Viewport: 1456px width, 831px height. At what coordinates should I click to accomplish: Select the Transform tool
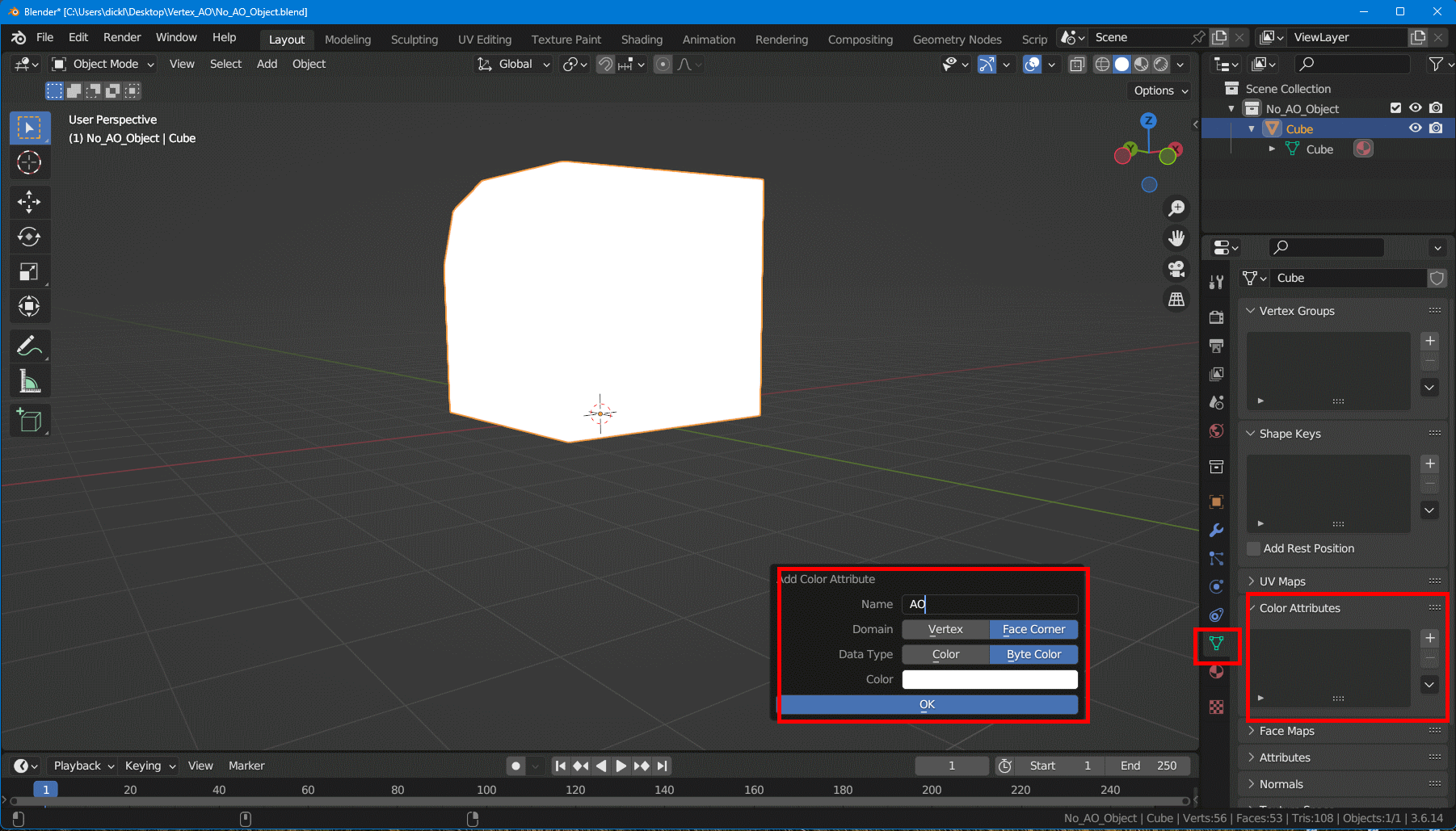[29, 307]
